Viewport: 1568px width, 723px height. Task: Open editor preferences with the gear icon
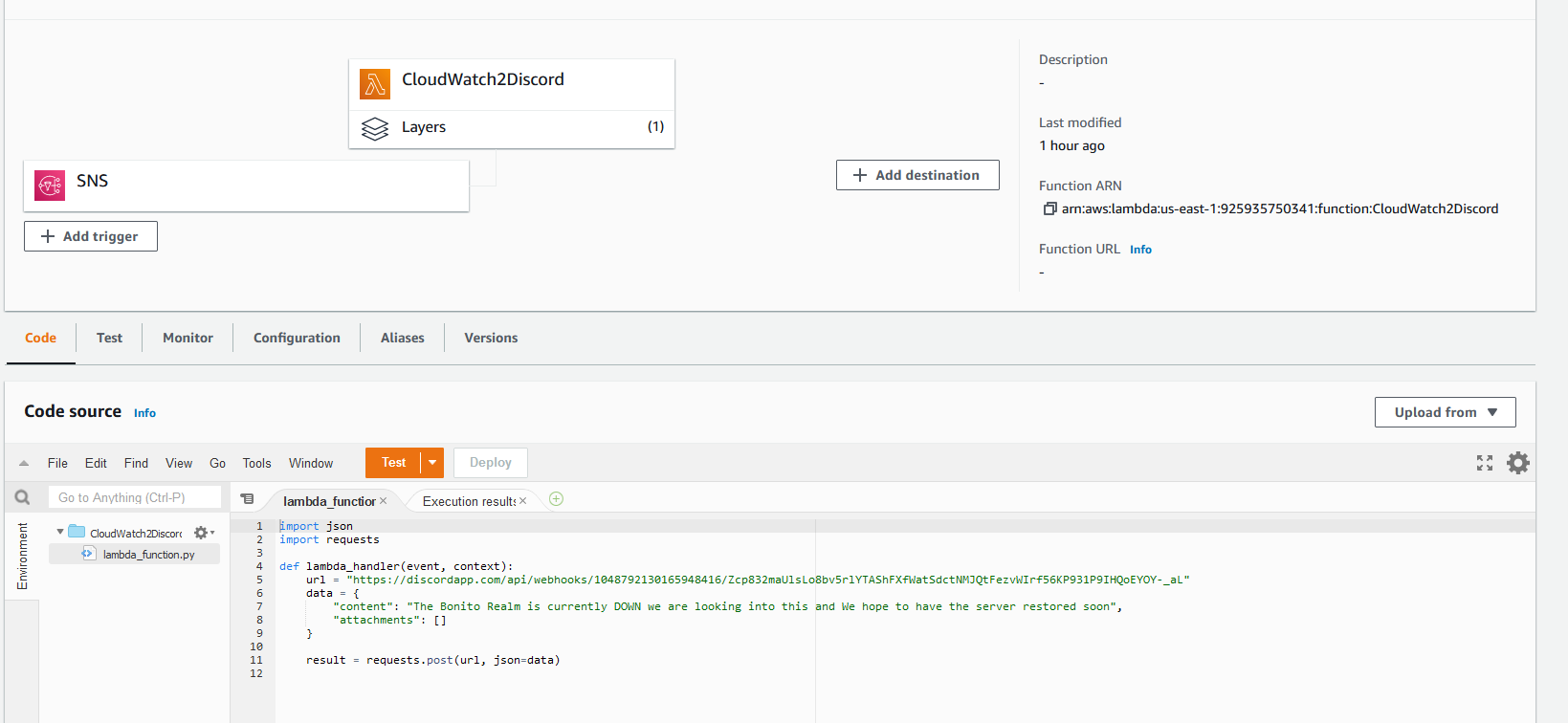coord(1517,463)
